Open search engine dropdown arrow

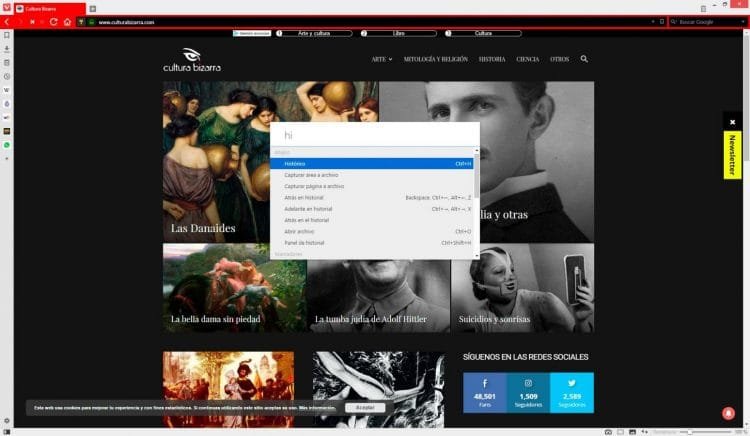(x=743, y=22)
